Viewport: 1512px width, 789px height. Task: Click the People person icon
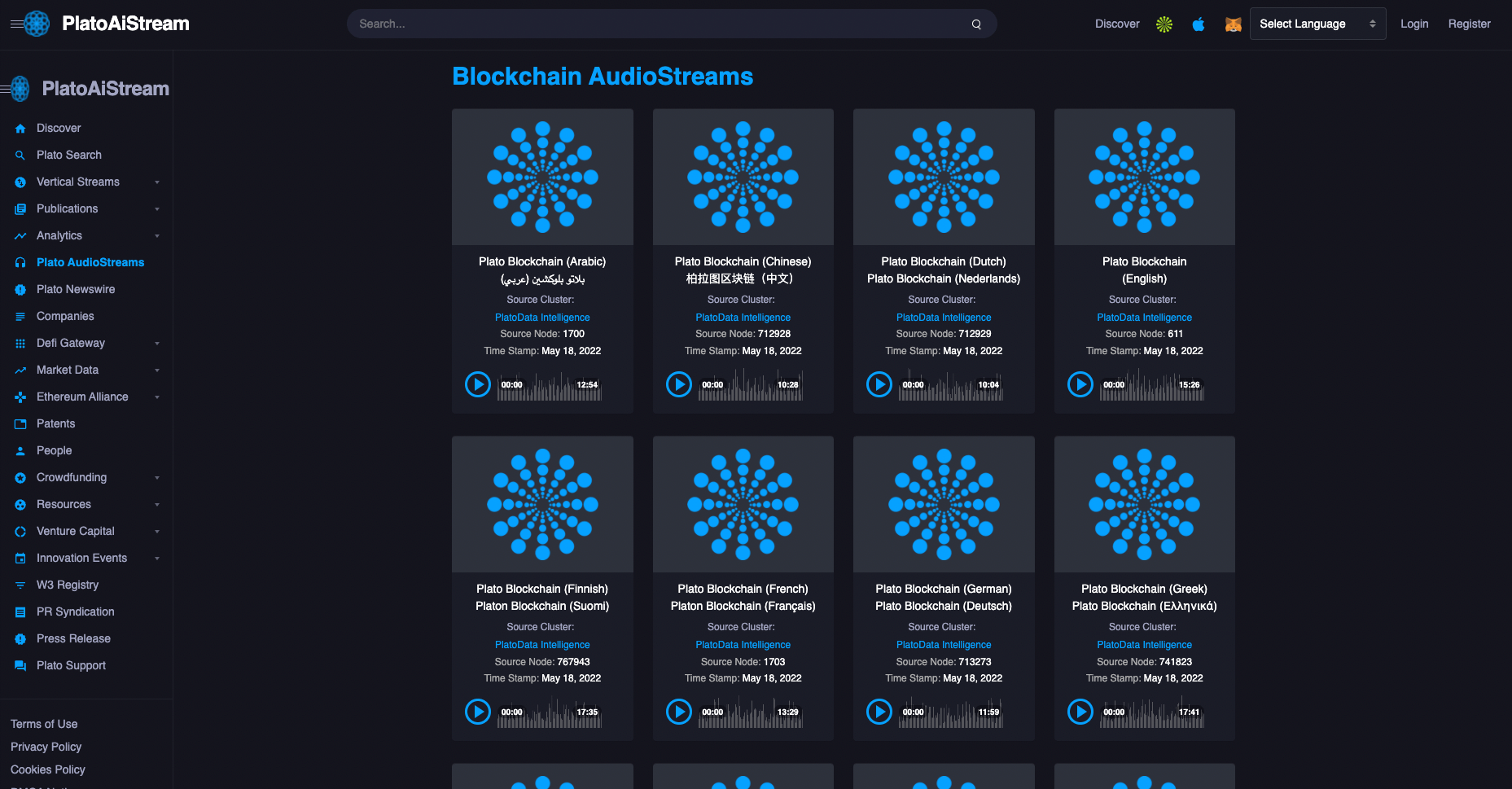pyautogui.click(x=20, y=451)
